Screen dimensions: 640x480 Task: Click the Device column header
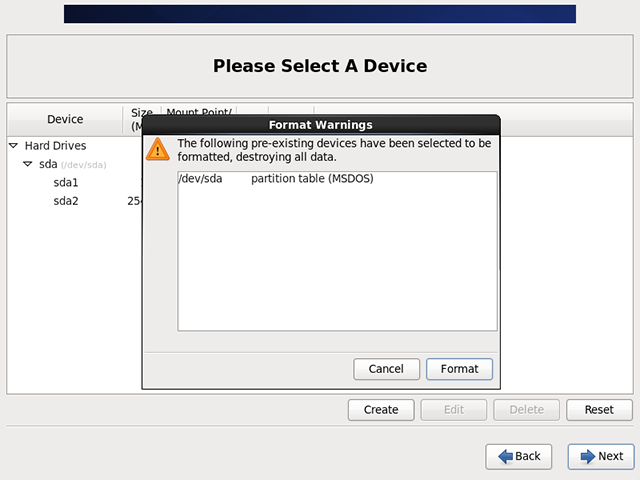coord(65,119)
